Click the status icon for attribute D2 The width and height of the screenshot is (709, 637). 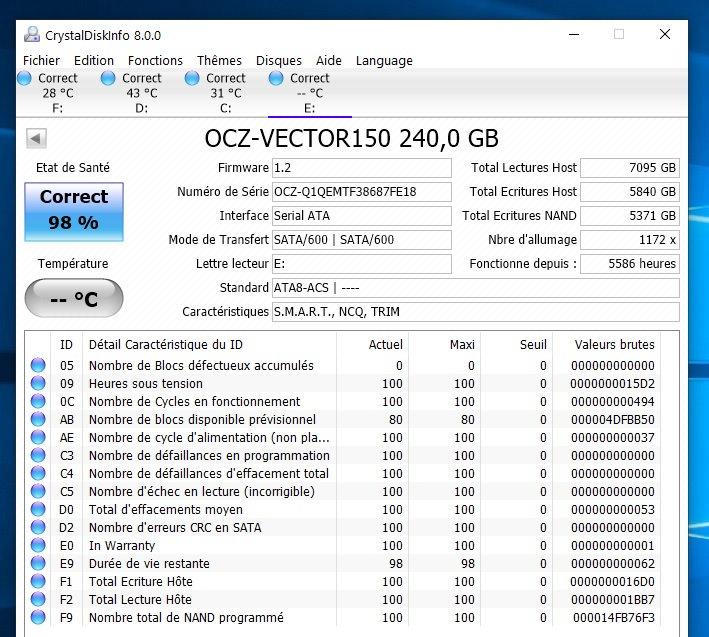coord(38,527)
